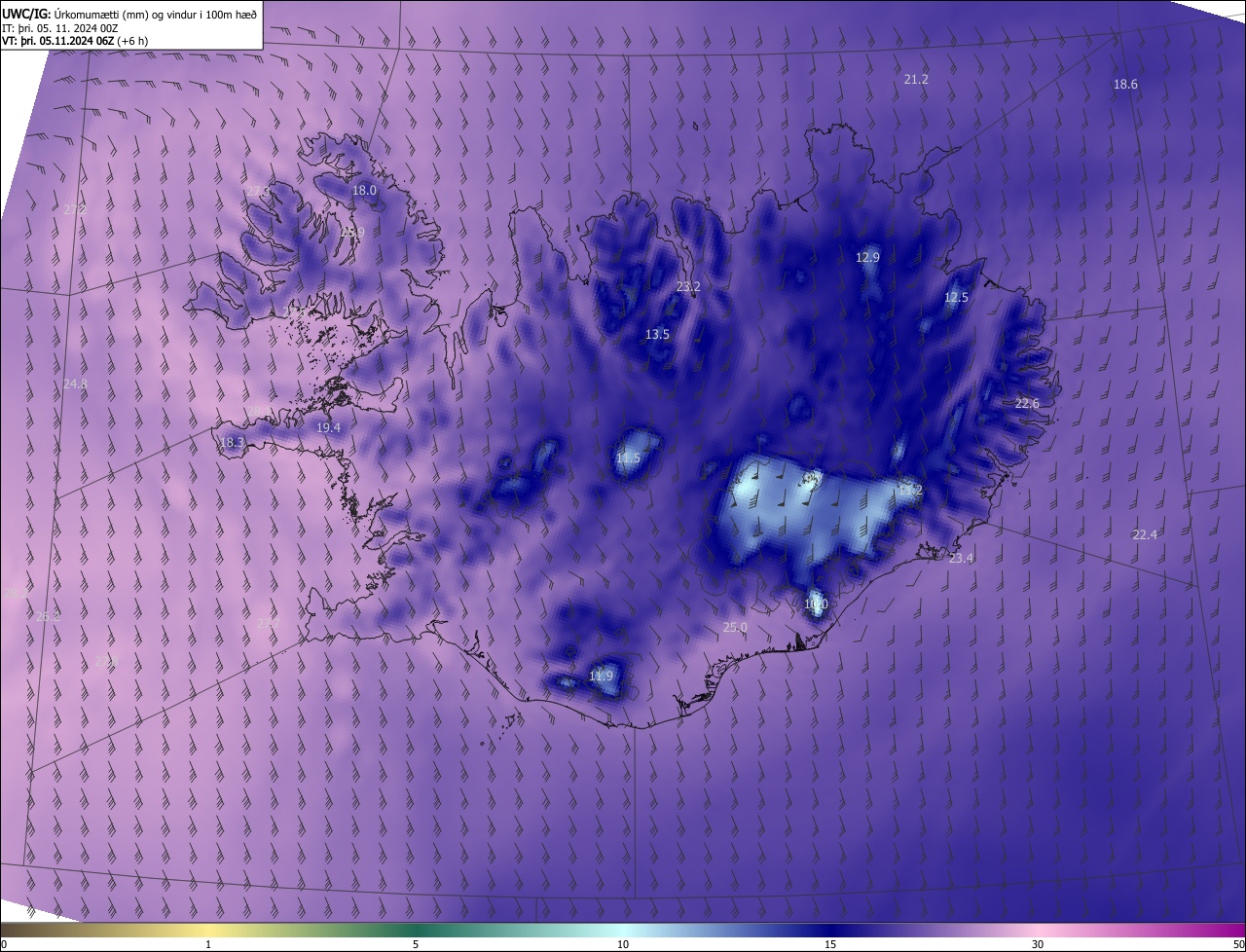
Task: Click the title text 'Úrkomumætti (mm) og vindur í 100m hæð'
Action: (155, 13)
